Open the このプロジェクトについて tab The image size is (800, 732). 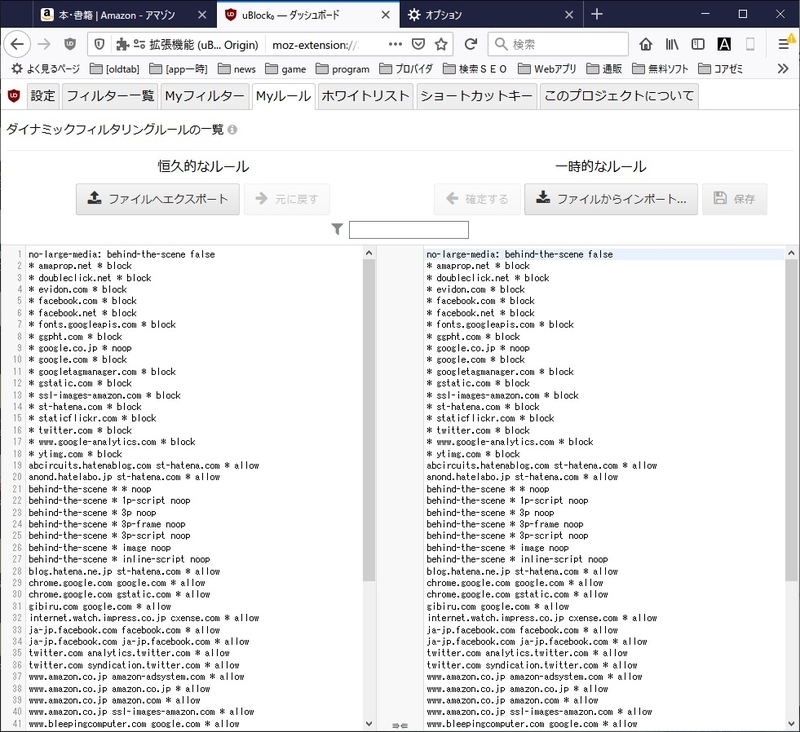619,96
